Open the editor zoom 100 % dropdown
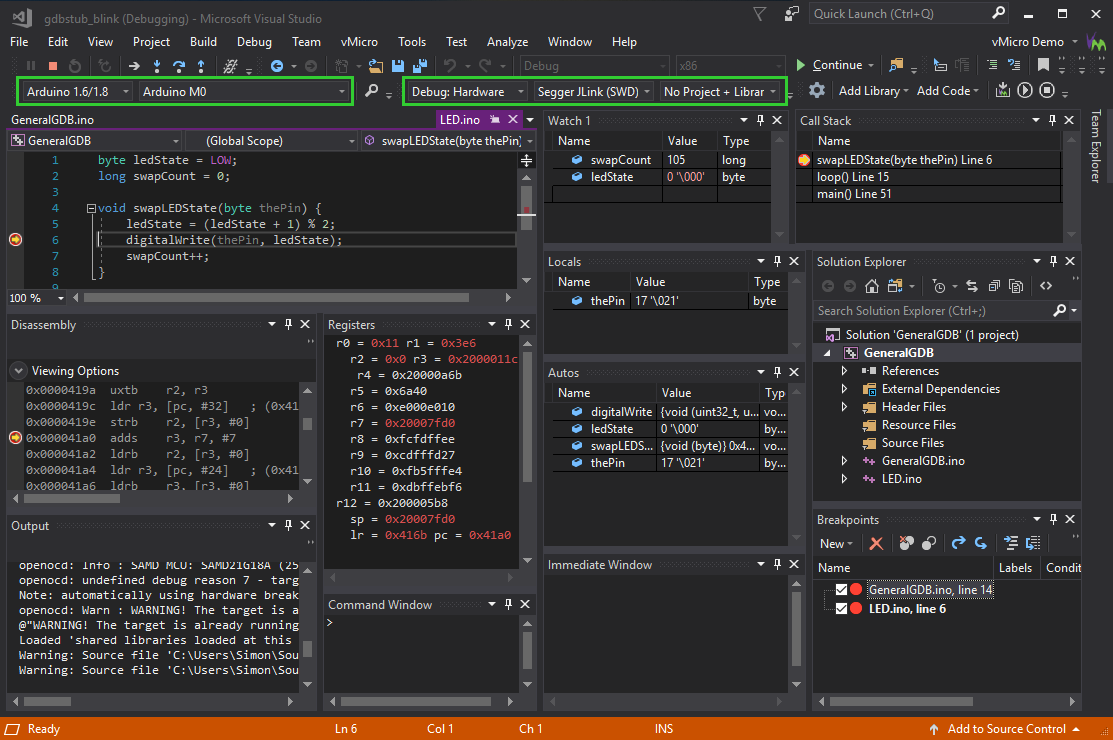Image resolution: width=1113 pixels, height=740 pixels. pos(37,298)
